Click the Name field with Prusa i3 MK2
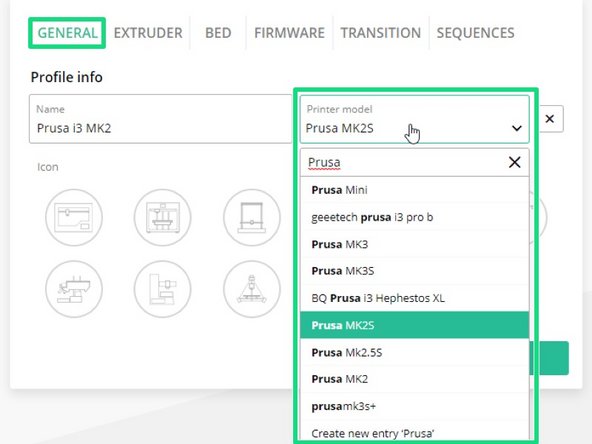Image resolution: width=592 pixels, height=444 pixels. [x=161, y=119]
